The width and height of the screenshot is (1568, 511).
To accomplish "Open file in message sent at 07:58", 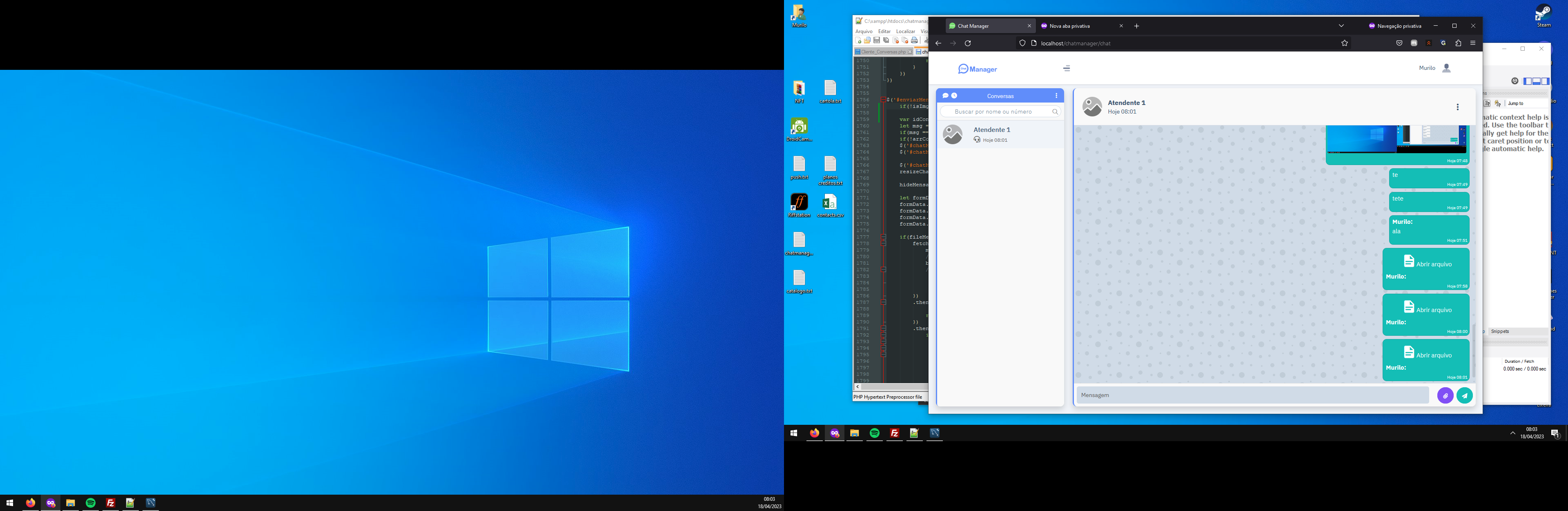I will coord(1427,262).
